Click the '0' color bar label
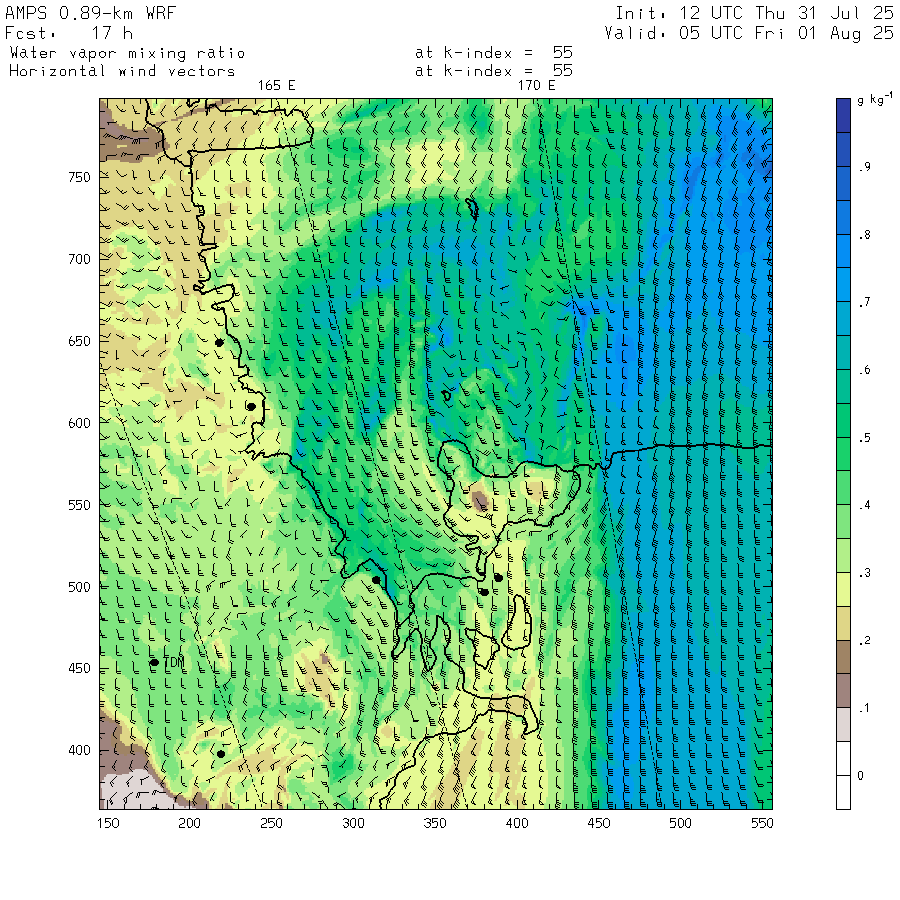Screen dimensions: 900x900 [860, 776]
